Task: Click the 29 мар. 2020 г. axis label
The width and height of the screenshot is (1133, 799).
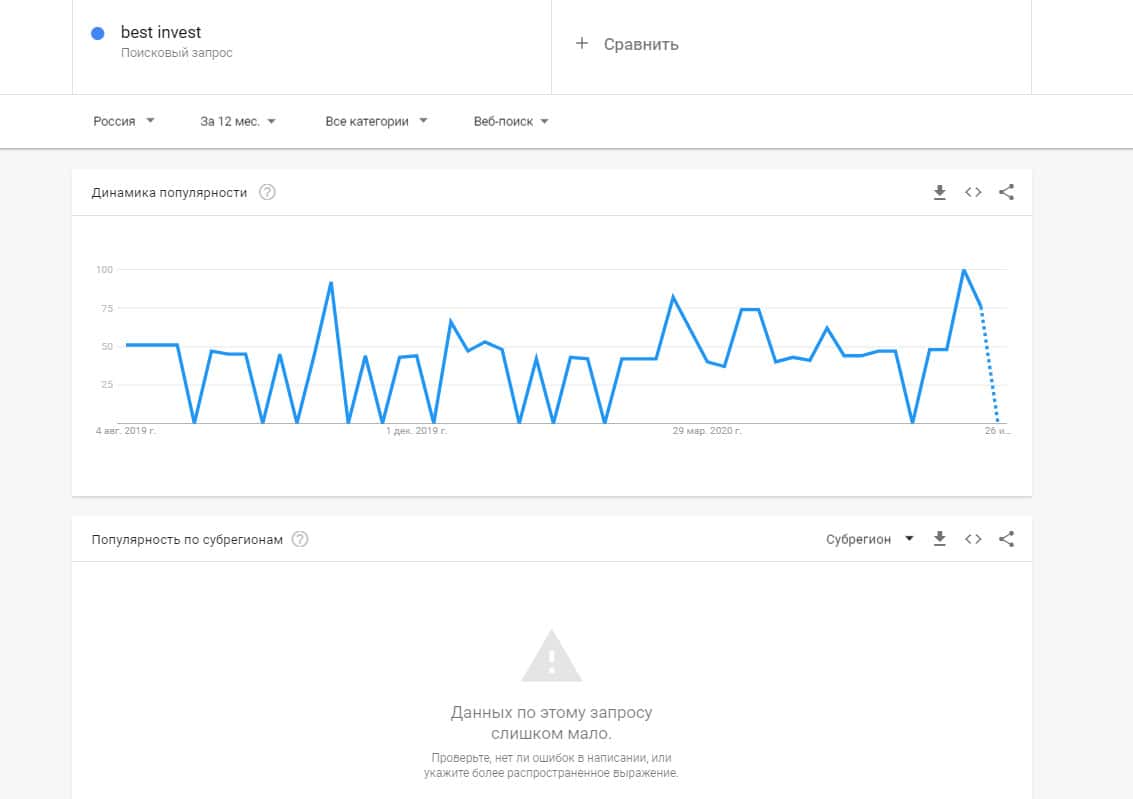Action: (x=707, y=431)
